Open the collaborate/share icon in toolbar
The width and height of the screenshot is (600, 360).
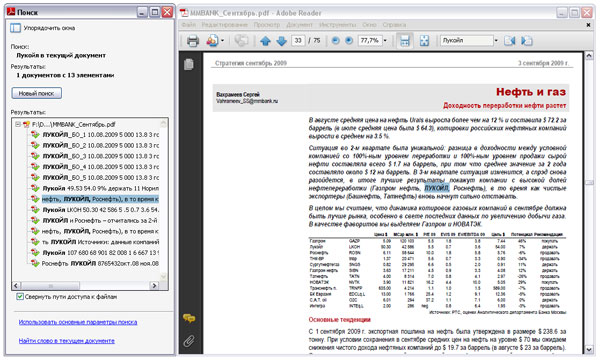[212, 41]
